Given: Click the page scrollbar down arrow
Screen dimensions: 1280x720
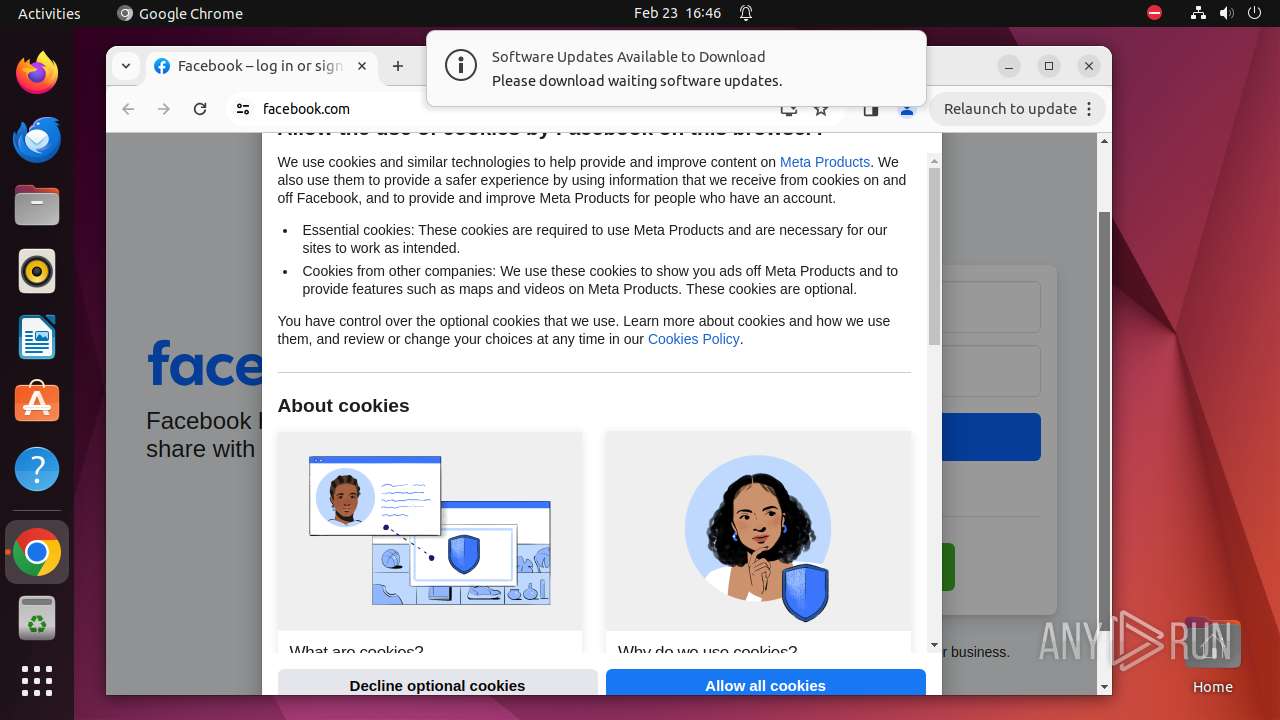Looking at the screenshot, I should pos(1104,688).
